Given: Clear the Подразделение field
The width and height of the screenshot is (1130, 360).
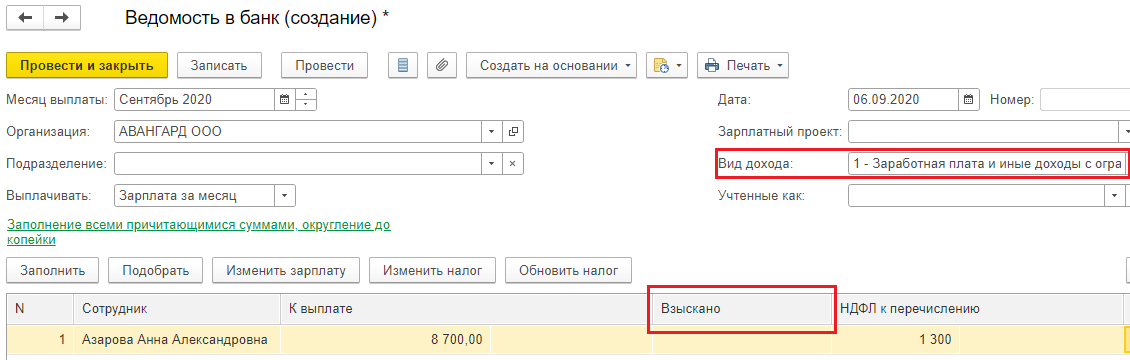Looking at the screenshot, I should tap(513, 163).
